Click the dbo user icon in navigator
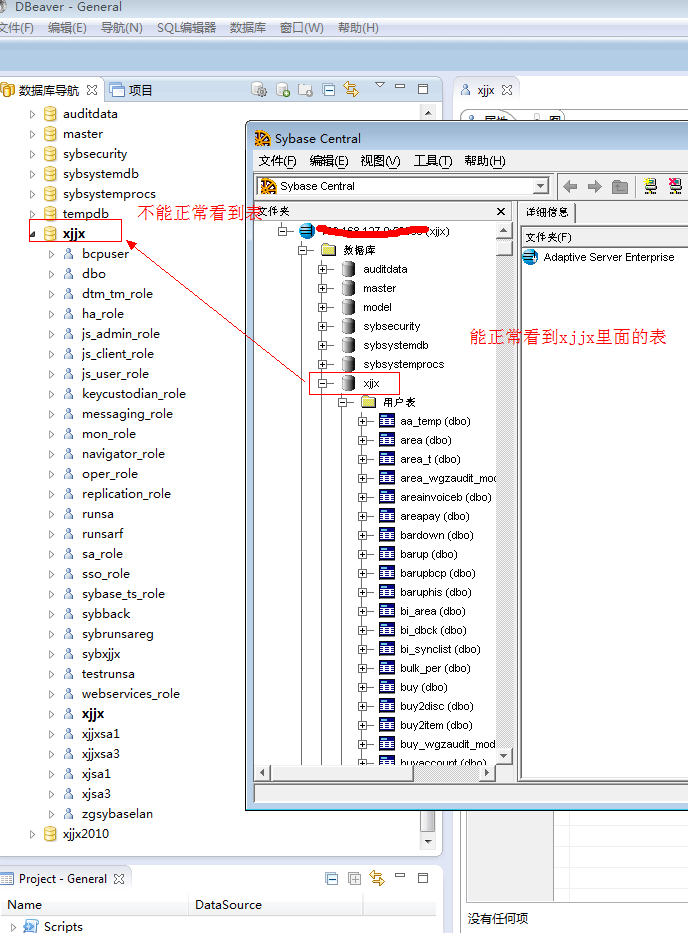The width and height of the screenshot is (688, 933). click(x=69, y=274)
